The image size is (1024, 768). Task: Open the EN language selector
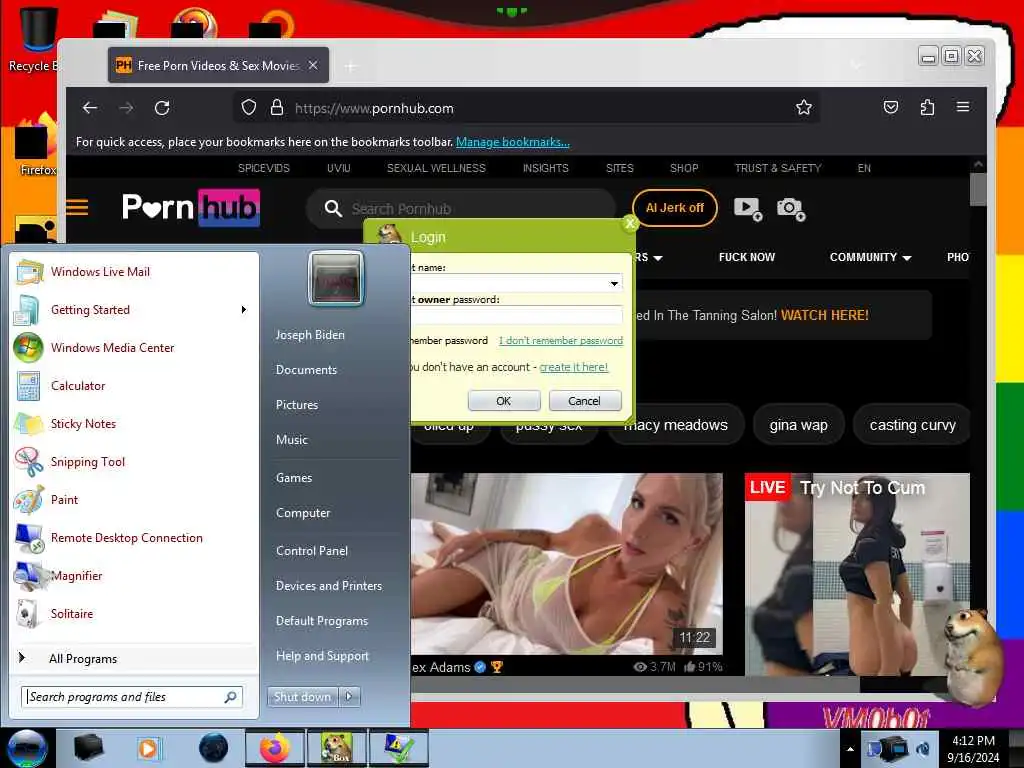point(864,168)
